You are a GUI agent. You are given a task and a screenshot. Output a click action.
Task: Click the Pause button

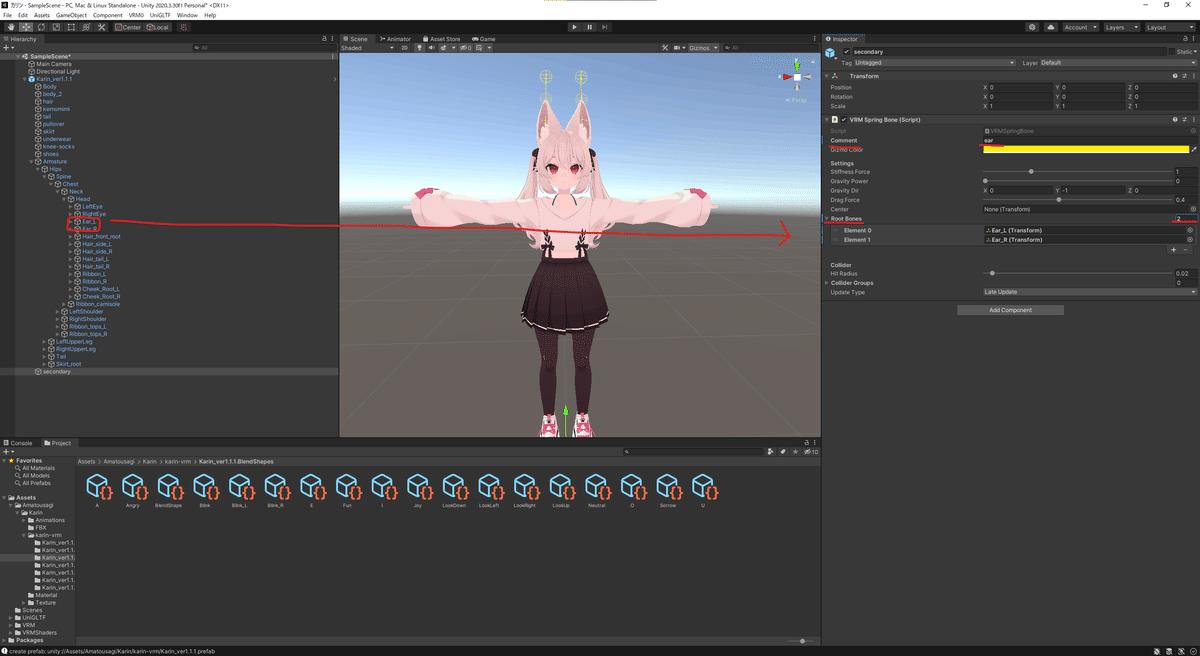[590, 27]
